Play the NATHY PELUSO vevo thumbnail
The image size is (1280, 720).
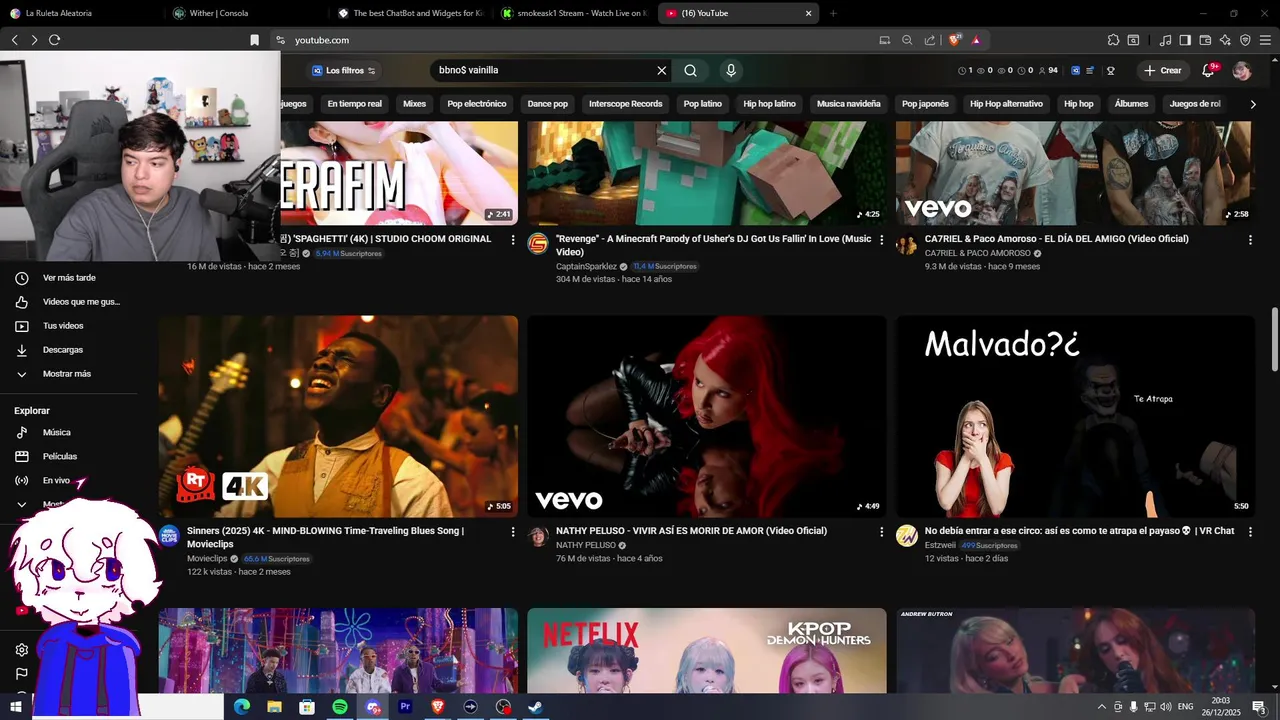click(707, 417)
